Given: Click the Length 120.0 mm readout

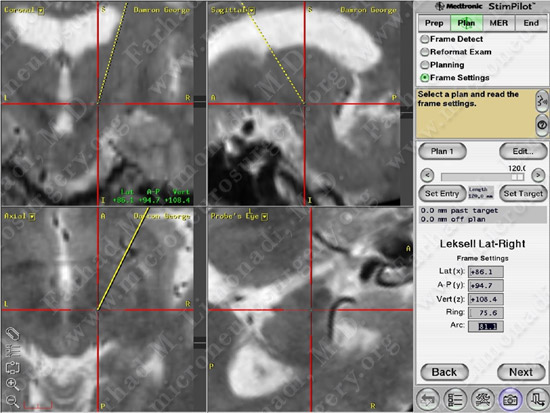Looking at the screenshot, I should [481, 193].
